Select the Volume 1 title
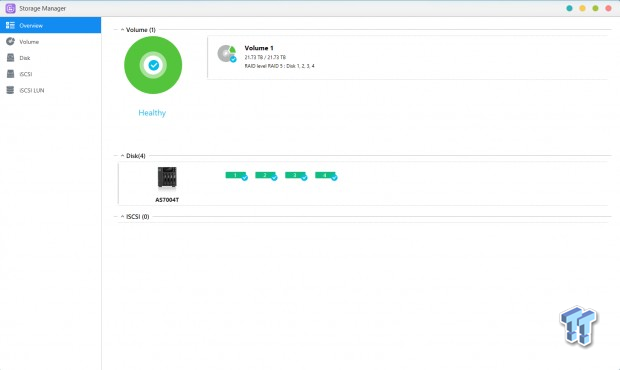 click(x=259, y=48)
